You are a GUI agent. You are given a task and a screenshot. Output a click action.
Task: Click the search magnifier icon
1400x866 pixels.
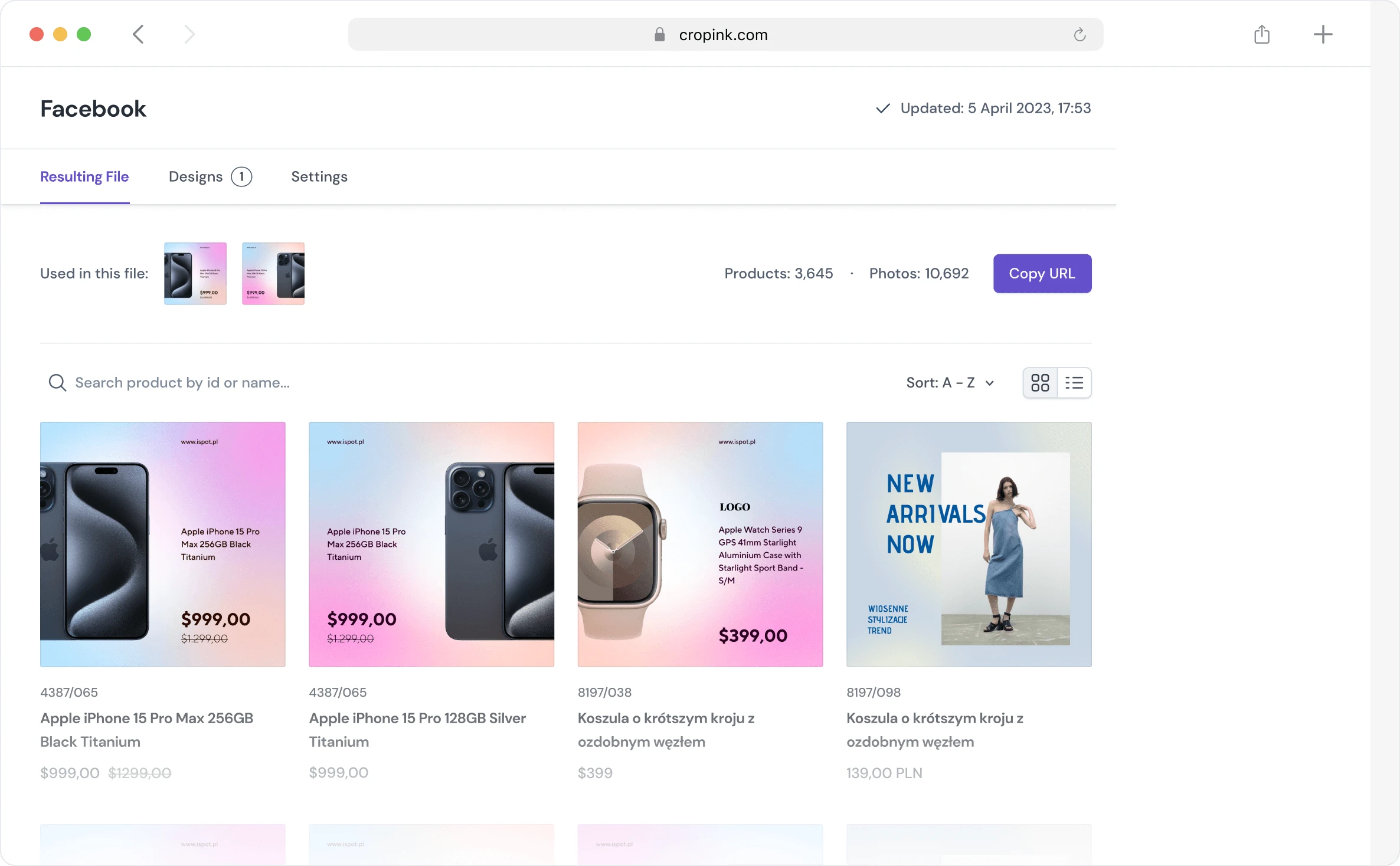click(x=57, y=383)
